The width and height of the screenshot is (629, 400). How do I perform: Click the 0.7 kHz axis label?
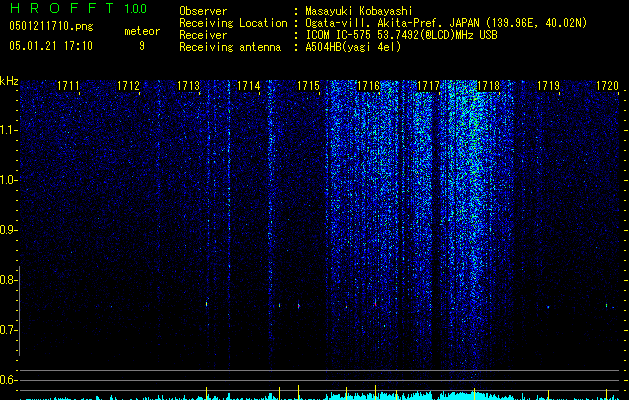tap(8, 330)
